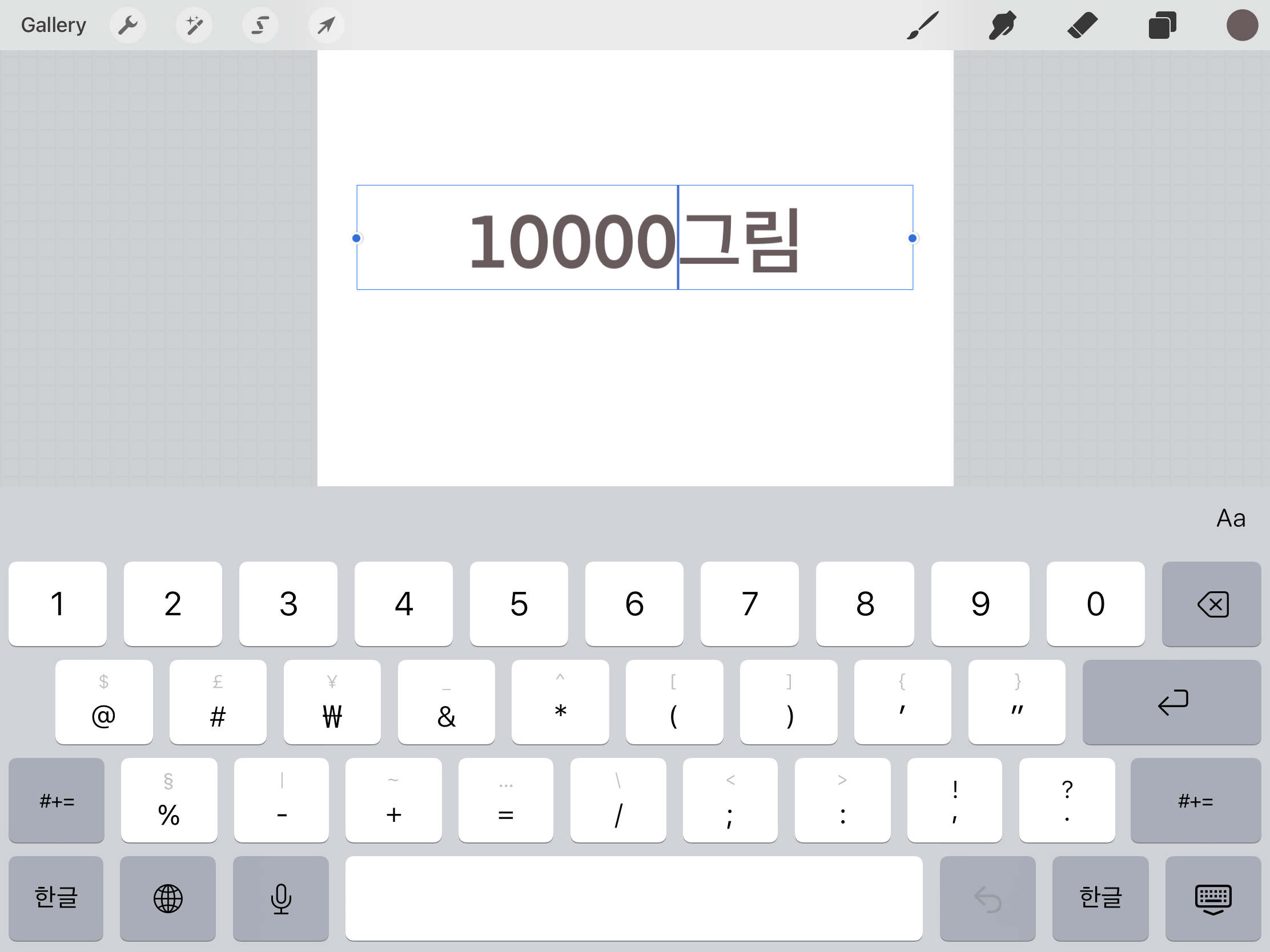Tap the 1 key
Viewport: 1270px width, 952px height.
pos(58,604)
